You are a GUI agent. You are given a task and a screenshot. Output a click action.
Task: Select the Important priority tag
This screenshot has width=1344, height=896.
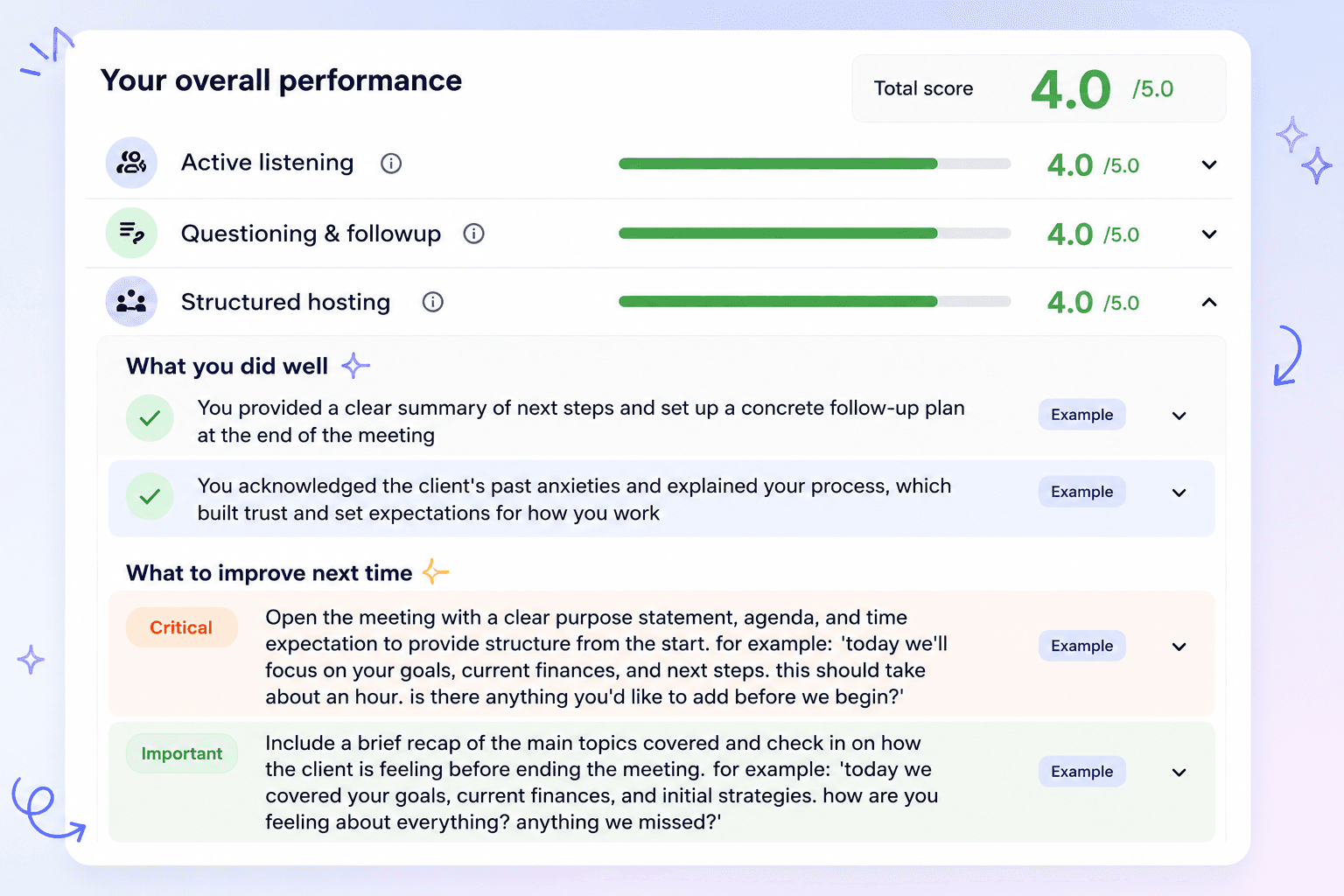point(182,753)
